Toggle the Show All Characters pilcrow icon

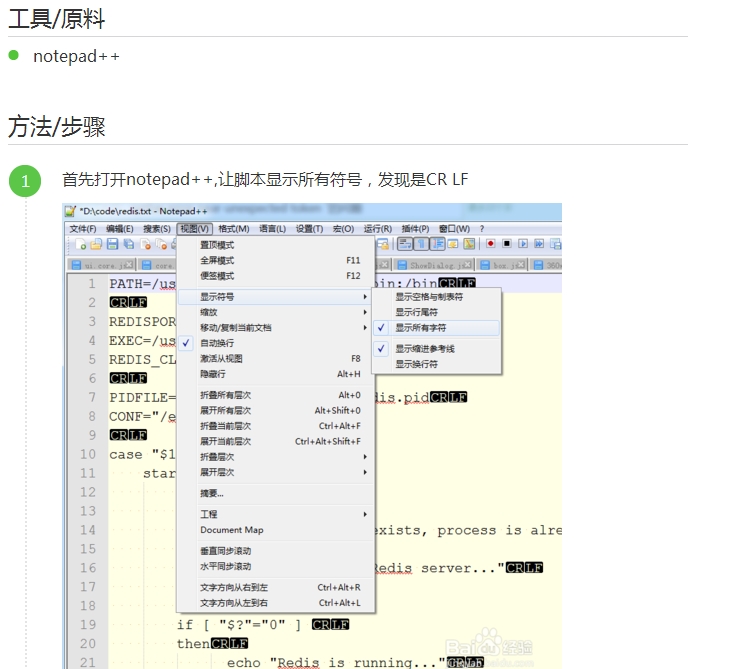[422, 244]
